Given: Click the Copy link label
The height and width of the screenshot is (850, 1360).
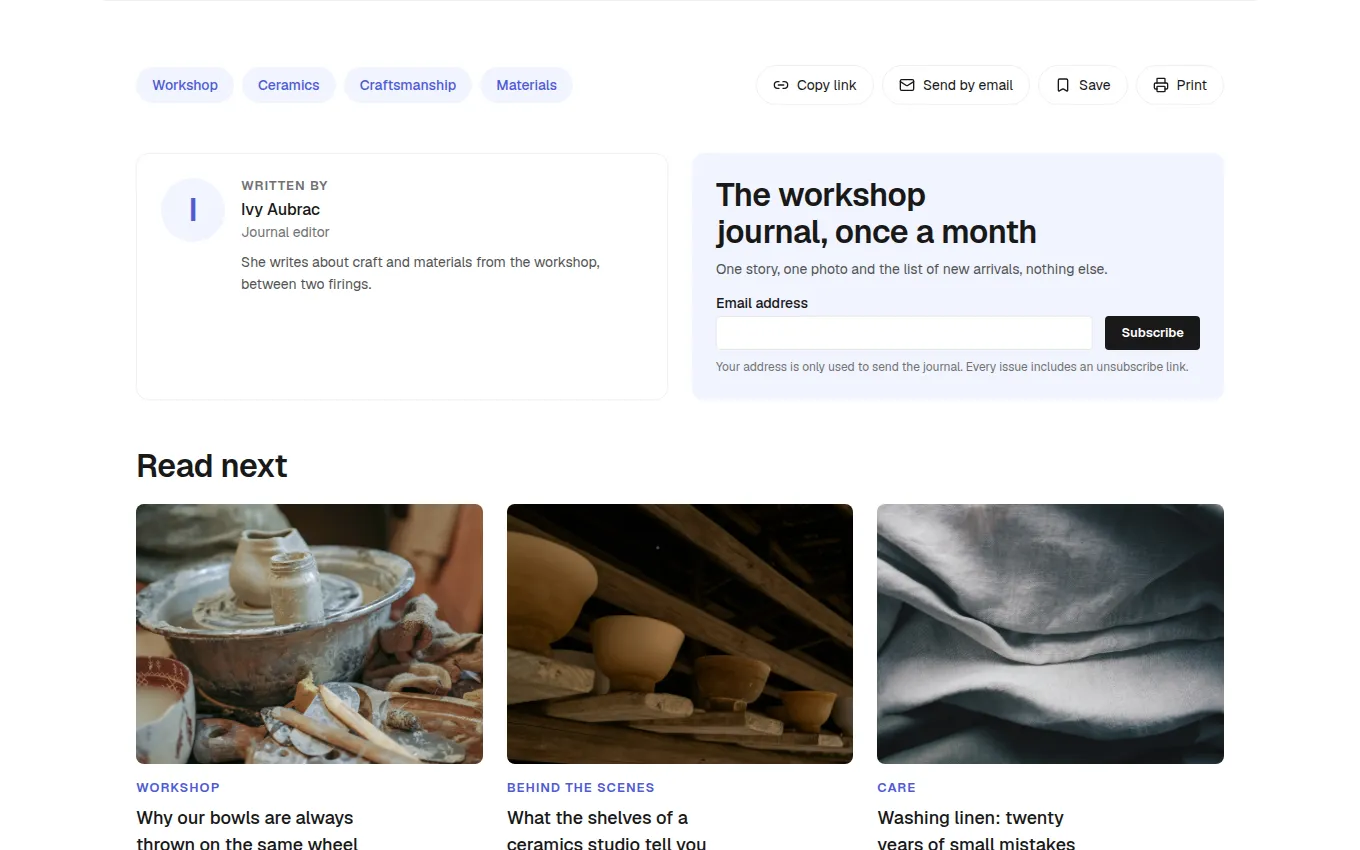Looking at the screenshot, I should point(827,85).
